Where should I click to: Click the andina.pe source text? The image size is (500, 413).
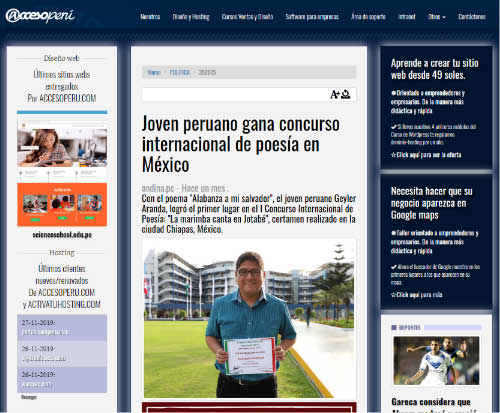click(x=158, y=188)
